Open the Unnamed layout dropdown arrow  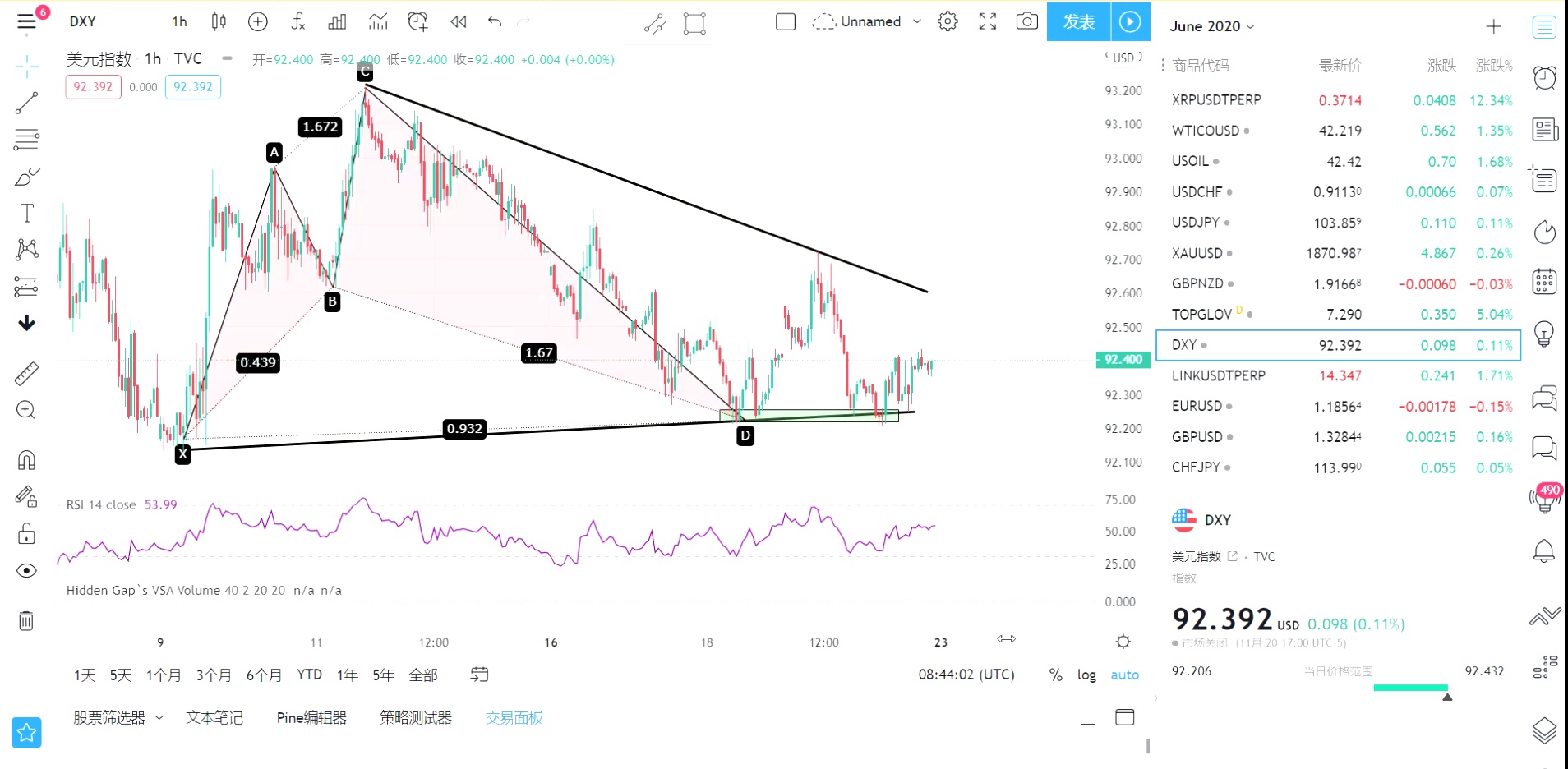917,21
